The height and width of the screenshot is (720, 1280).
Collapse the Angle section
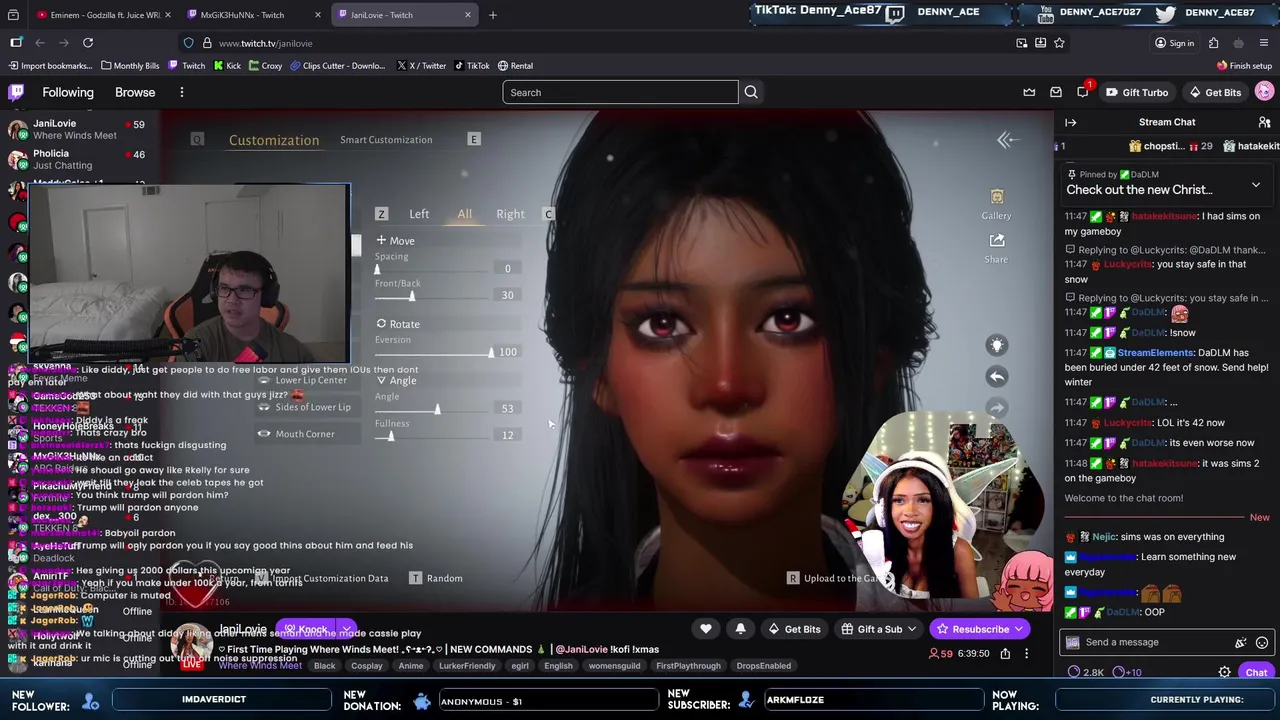(396, 381)
